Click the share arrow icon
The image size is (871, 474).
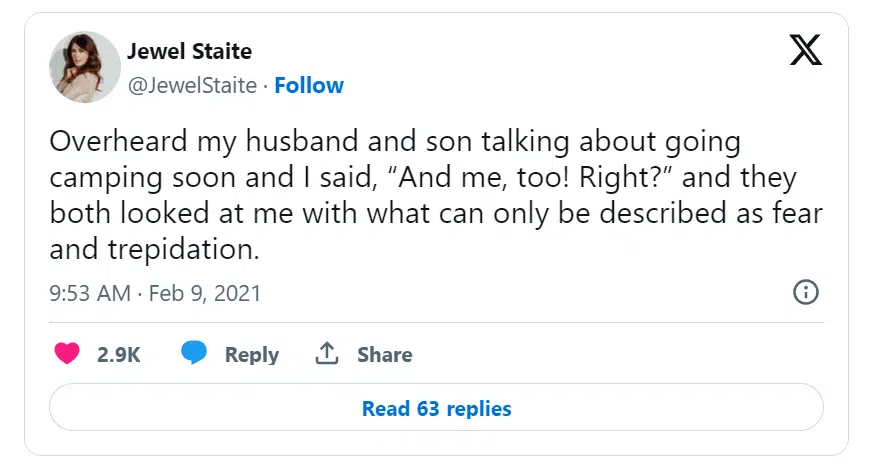click(326, 354)
